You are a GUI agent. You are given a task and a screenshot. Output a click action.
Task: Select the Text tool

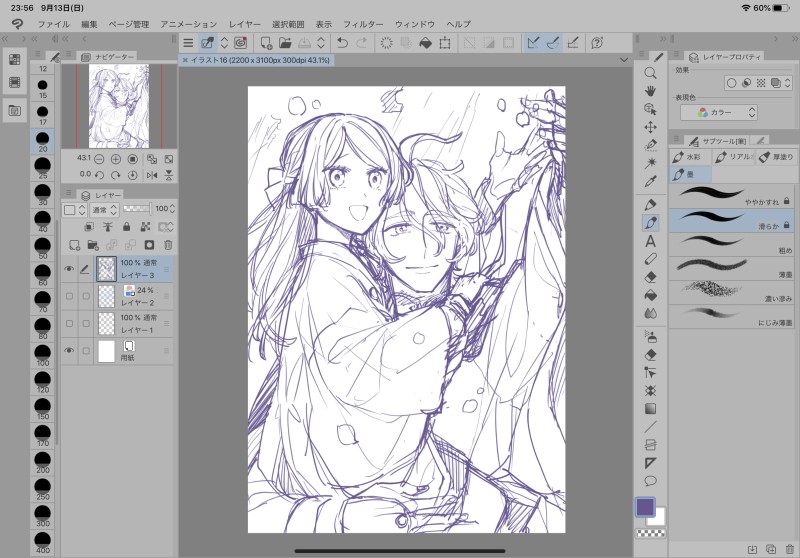pos(650,241)
